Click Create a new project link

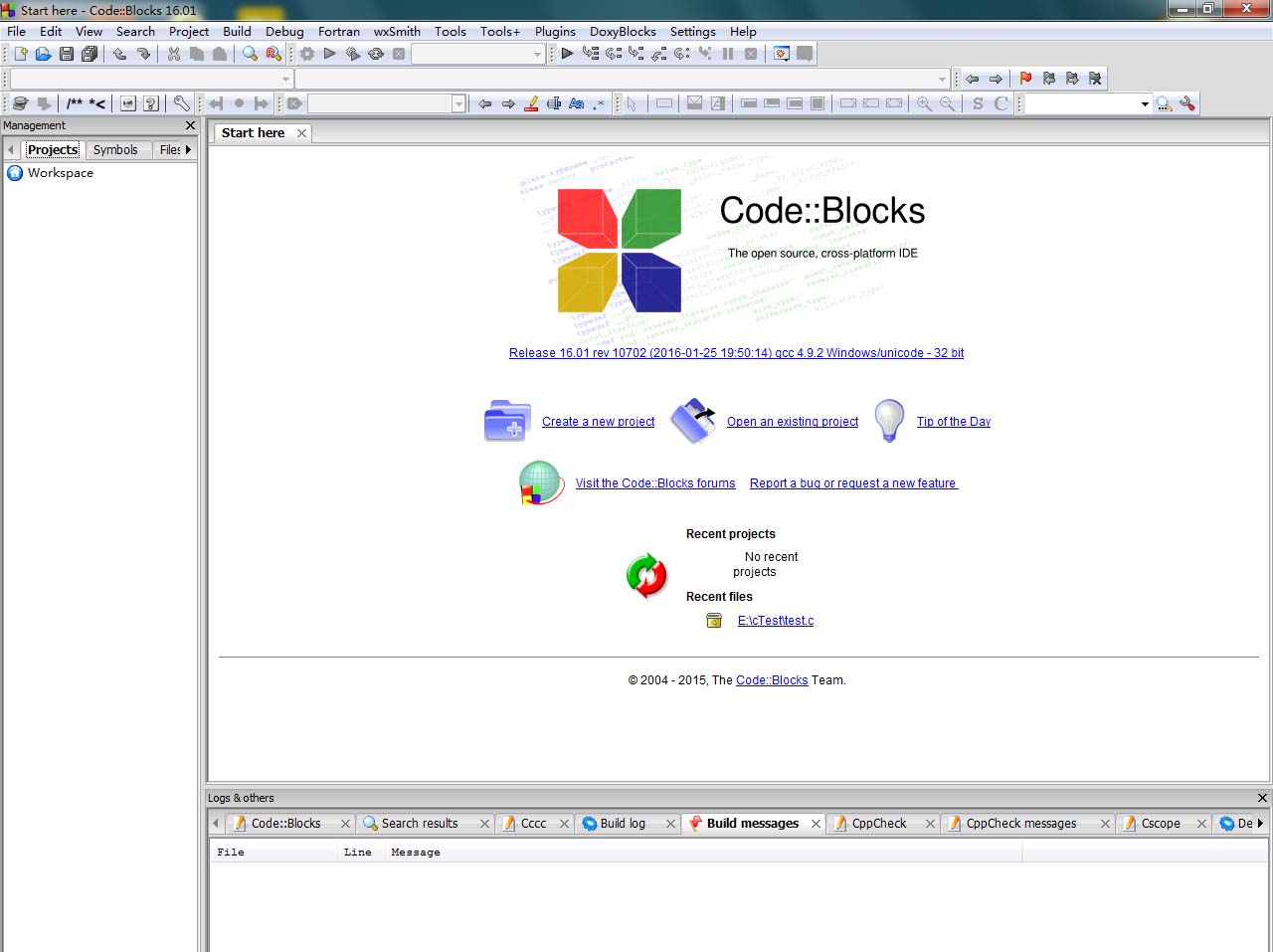tap(598, 422)
